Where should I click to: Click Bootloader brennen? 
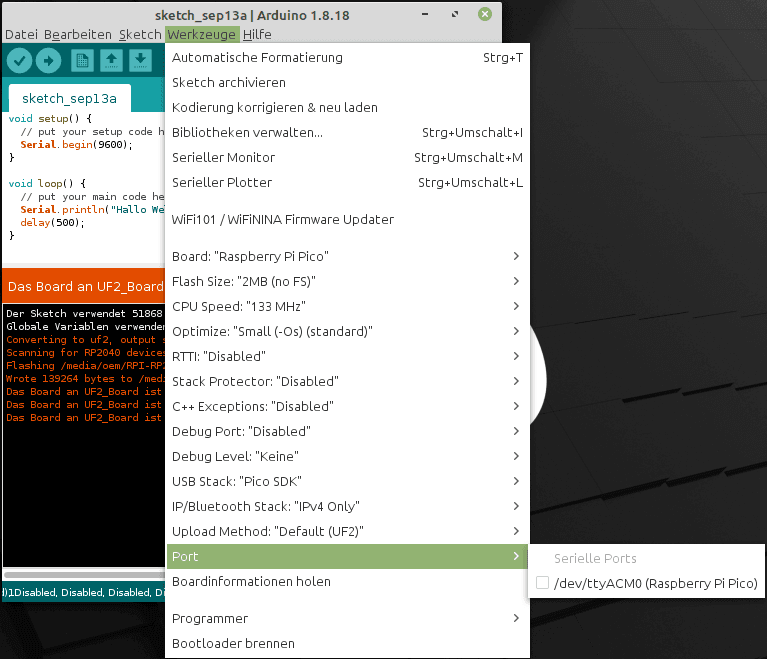[x=233, y=643]
